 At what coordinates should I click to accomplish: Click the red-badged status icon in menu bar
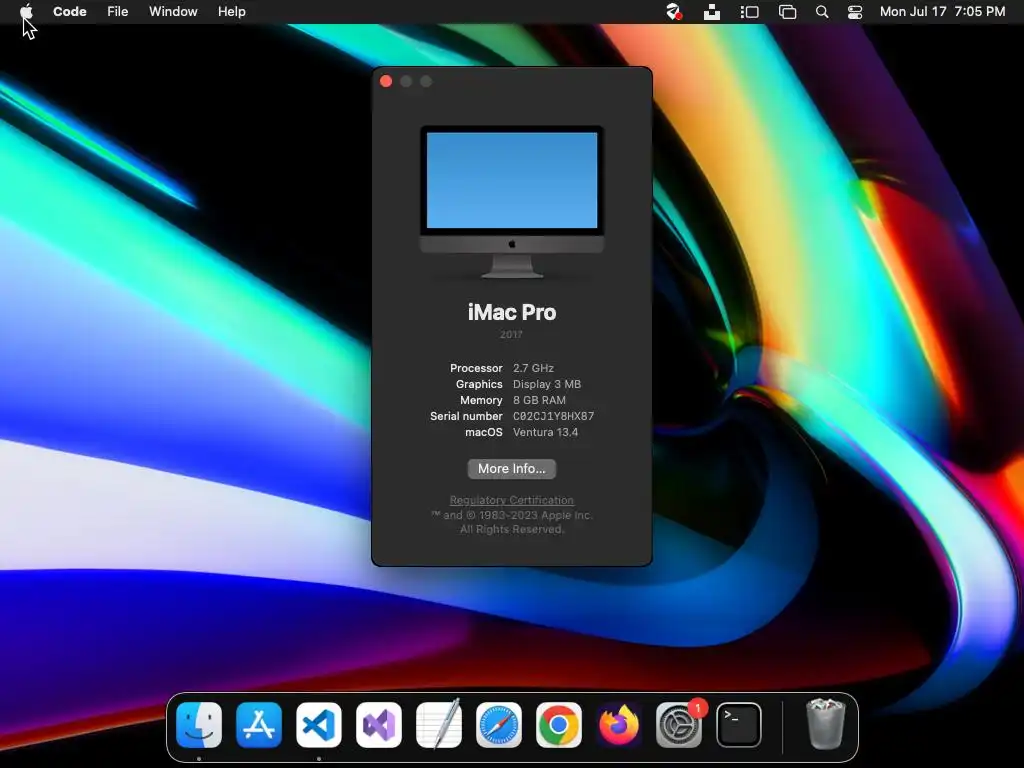(x=673, y=11)
